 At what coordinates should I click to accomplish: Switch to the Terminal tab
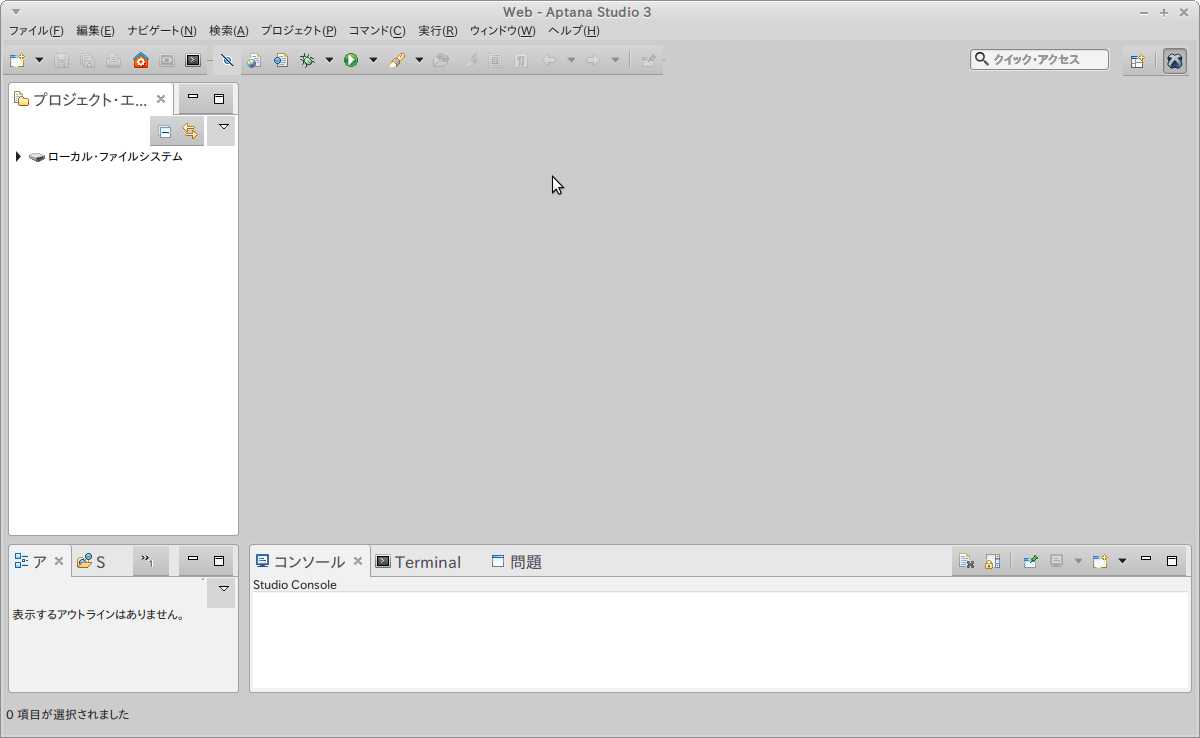point(418,562)
